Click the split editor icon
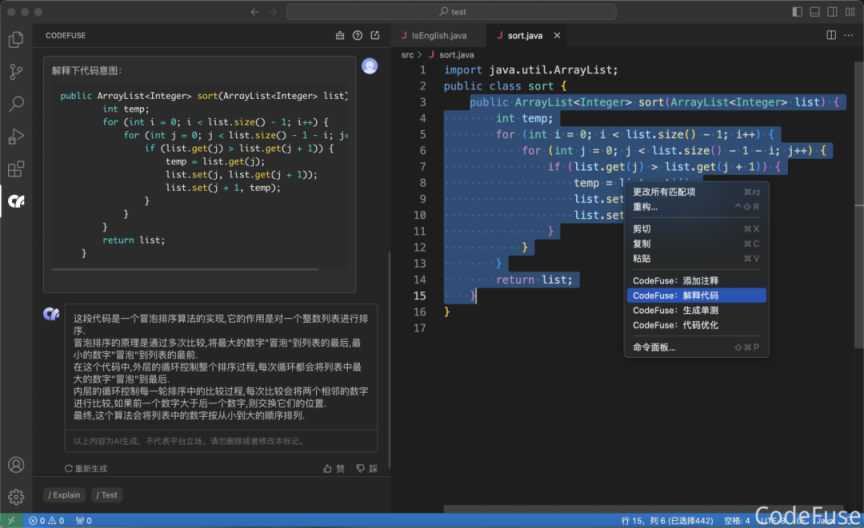 [x=831, y=35]
